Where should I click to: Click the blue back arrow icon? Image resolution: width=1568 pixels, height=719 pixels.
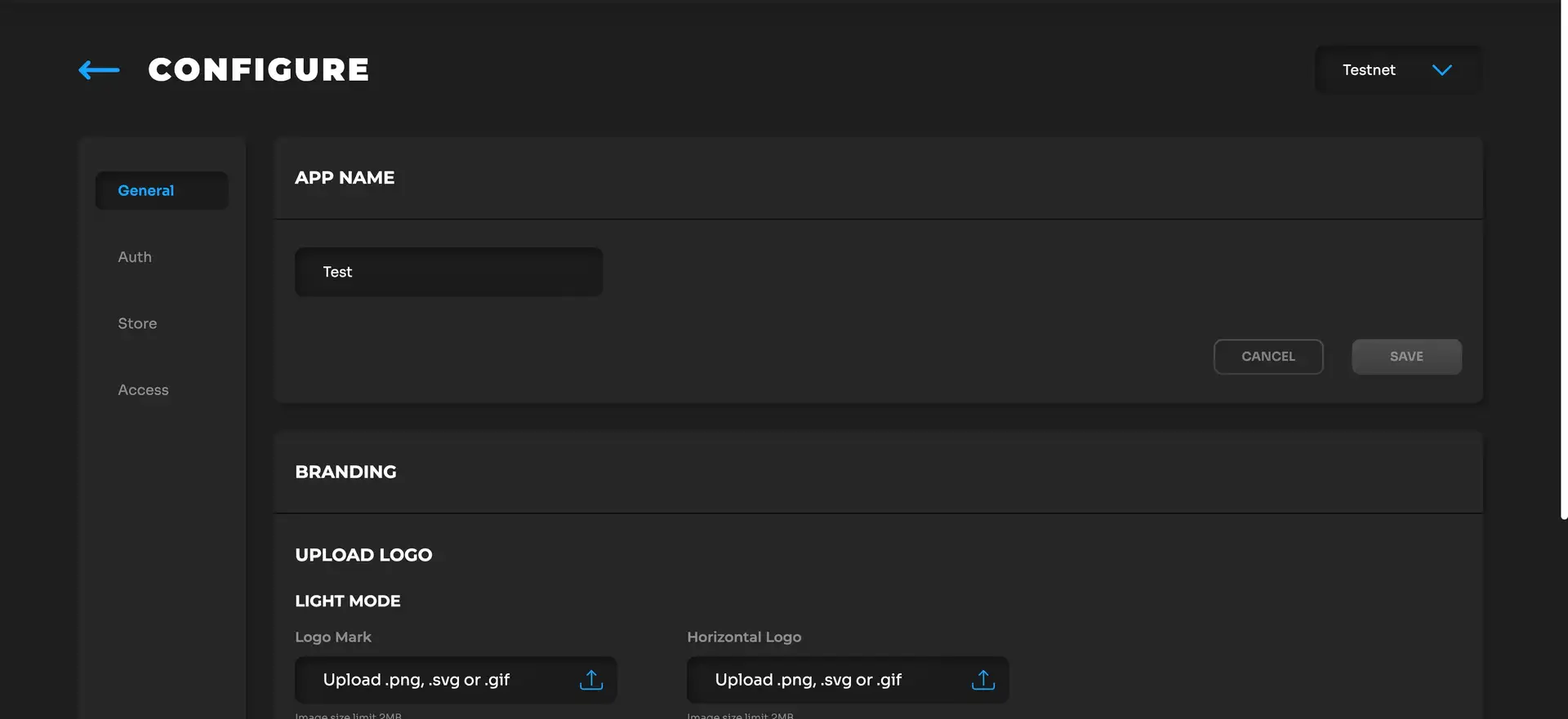pos(99,70)
